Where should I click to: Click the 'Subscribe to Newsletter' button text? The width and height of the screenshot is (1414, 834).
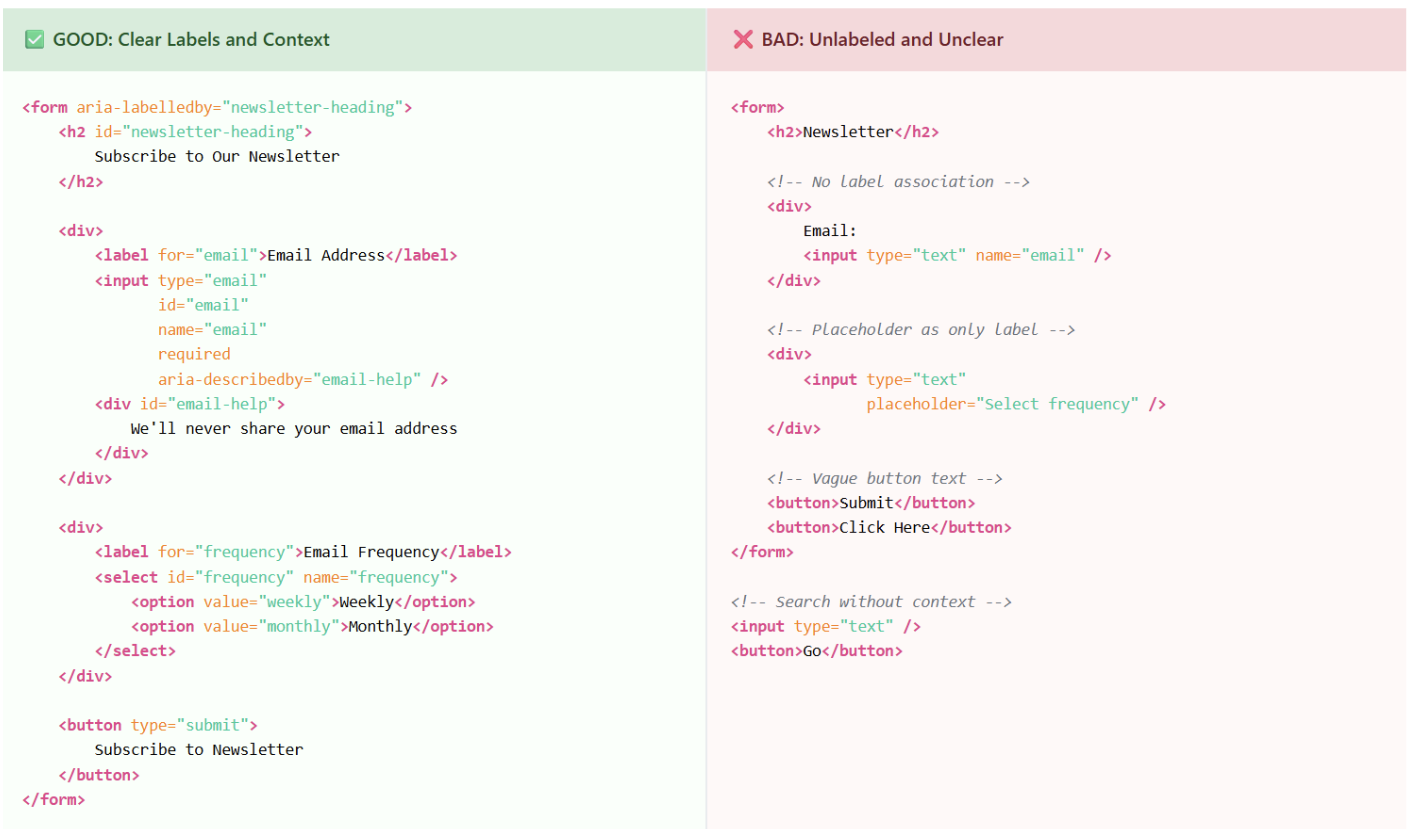(199, 750)
